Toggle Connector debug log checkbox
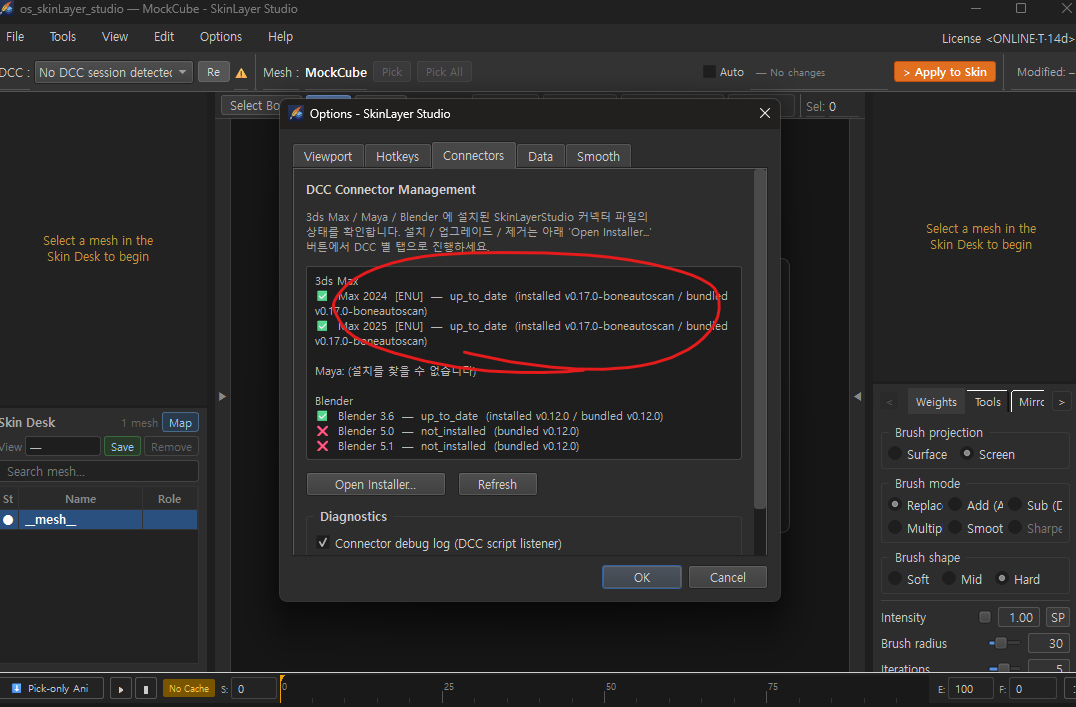The height and width of the screenshot is (707, 1076). (323, 542)
